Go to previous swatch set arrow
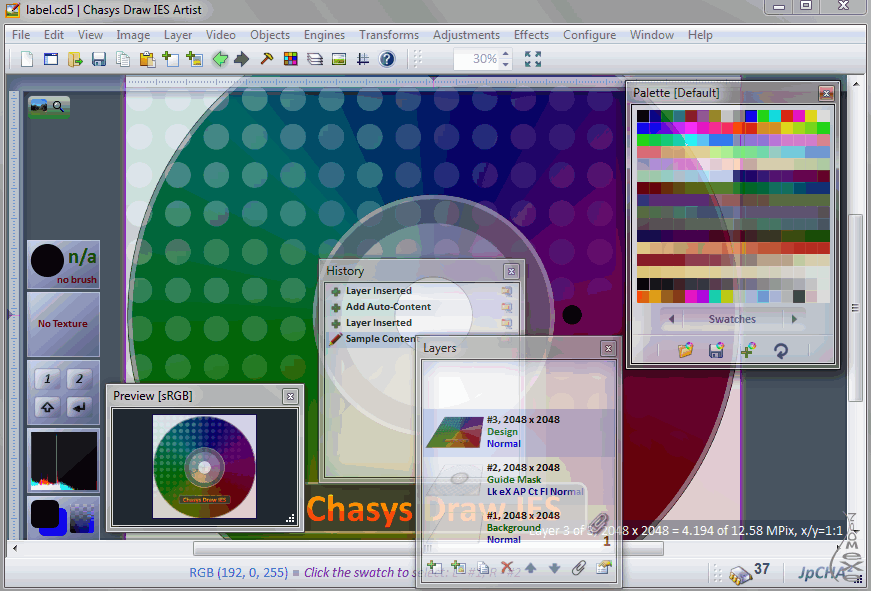 (x=671, y=319)
